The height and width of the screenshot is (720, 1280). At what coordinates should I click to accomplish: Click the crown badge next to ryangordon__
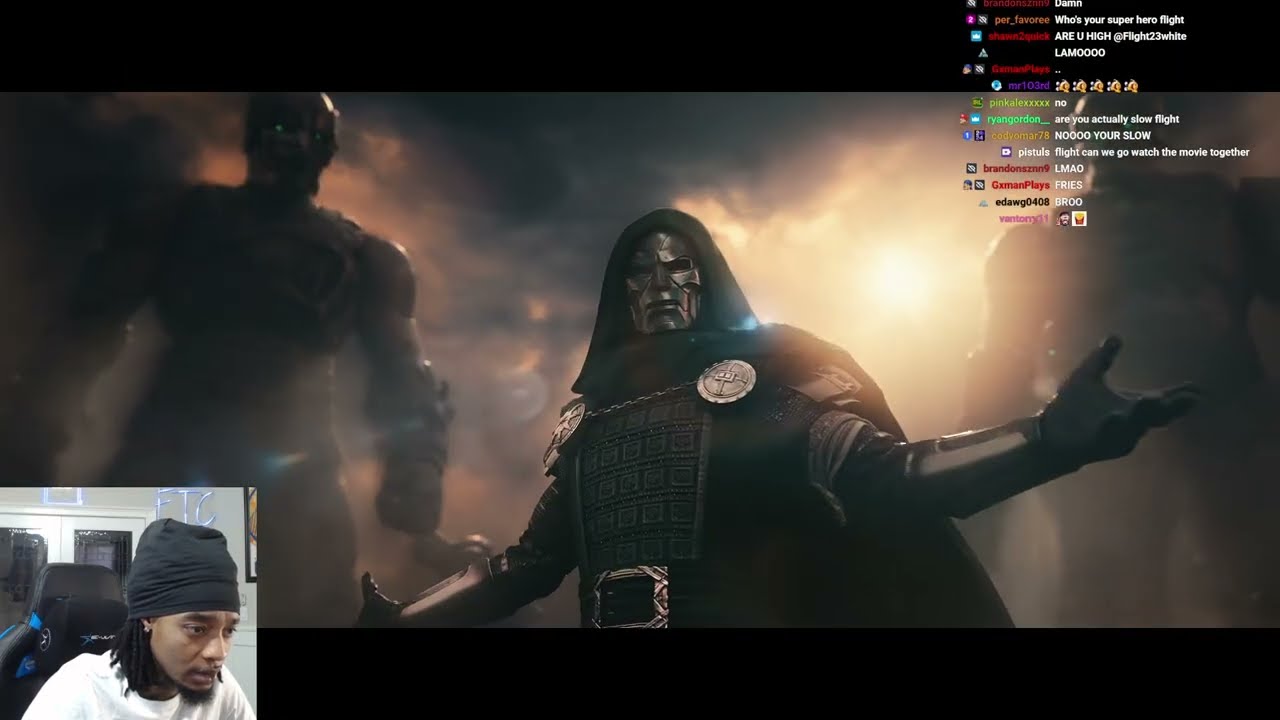975,119
